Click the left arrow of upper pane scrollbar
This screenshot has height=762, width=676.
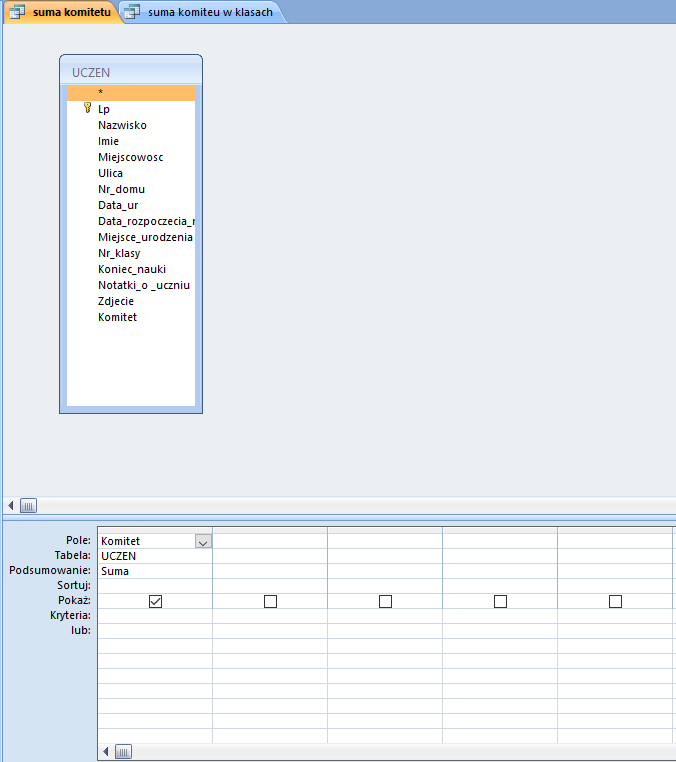pos(11,506)
